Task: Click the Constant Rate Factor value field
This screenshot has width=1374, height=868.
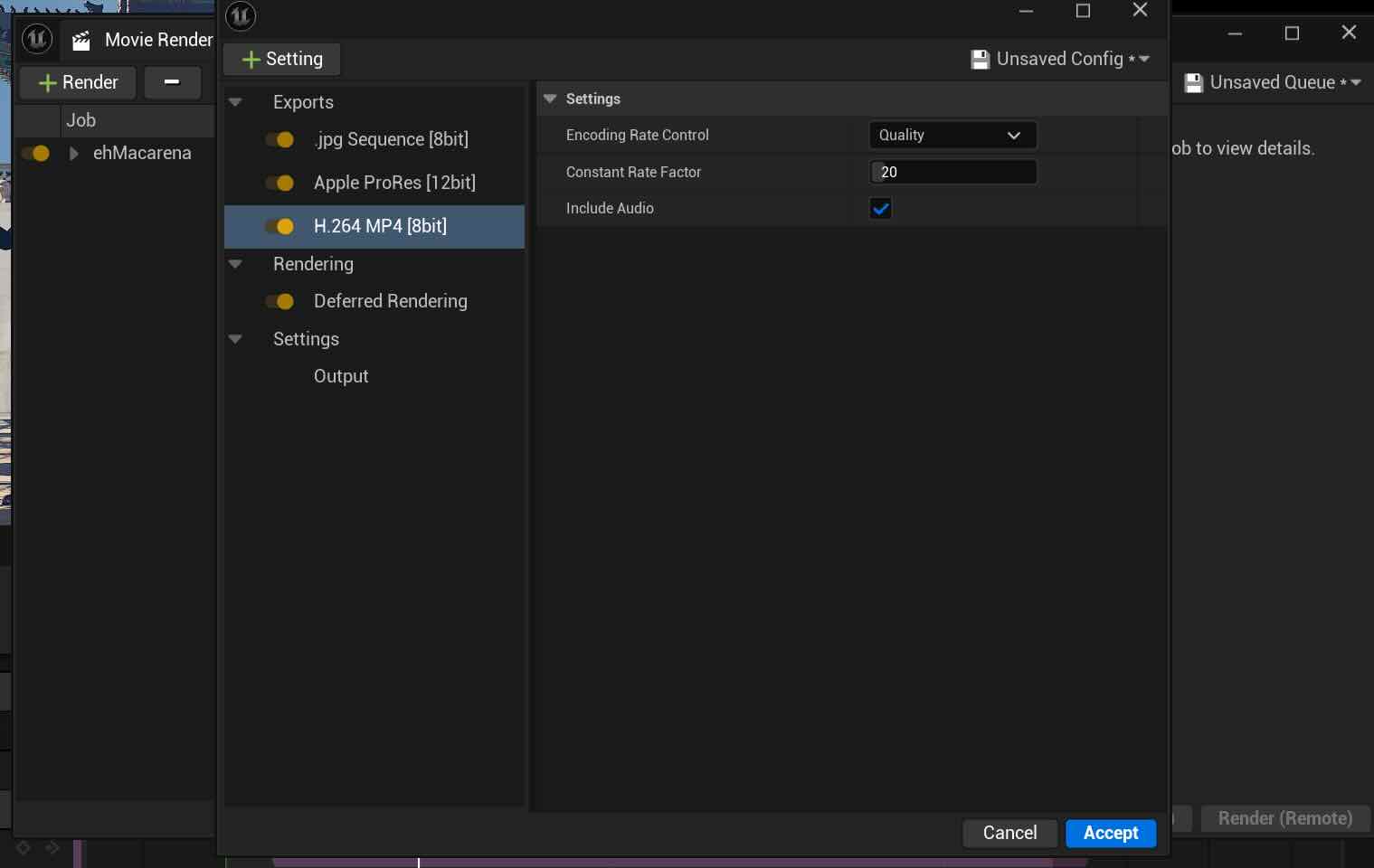Action: (952, 172)
